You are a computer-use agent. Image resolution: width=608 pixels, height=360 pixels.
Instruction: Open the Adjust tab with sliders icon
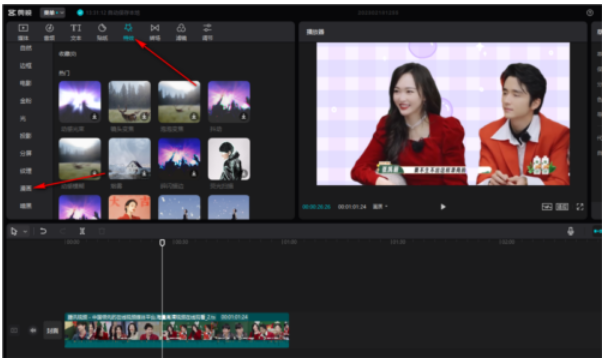coord(207,31)
